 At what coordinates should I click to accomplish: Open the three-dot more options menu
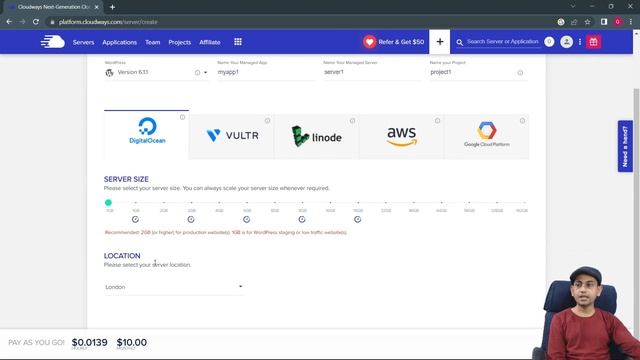pos(580,42)
